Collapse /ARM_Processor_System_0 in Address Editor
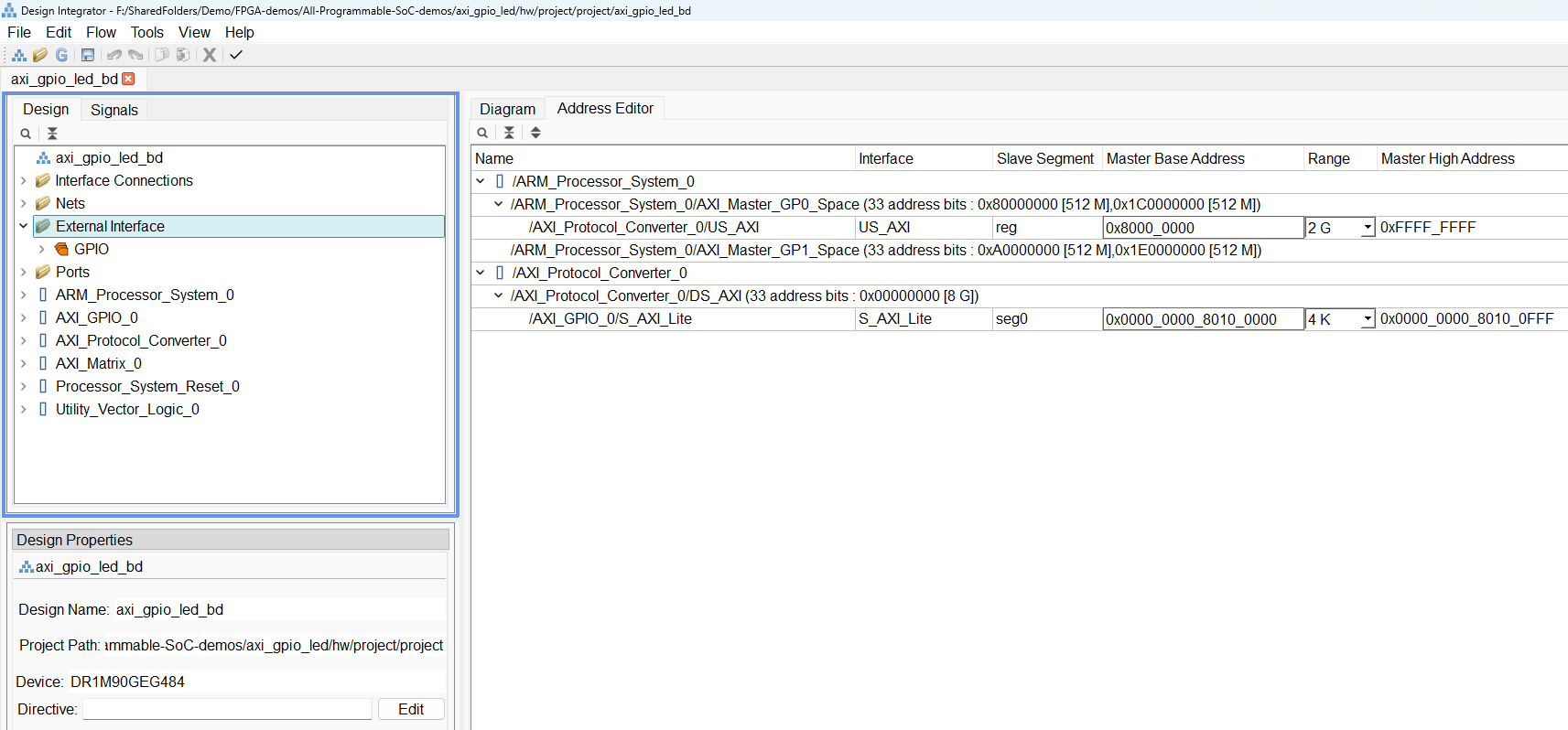 point(480,181)
